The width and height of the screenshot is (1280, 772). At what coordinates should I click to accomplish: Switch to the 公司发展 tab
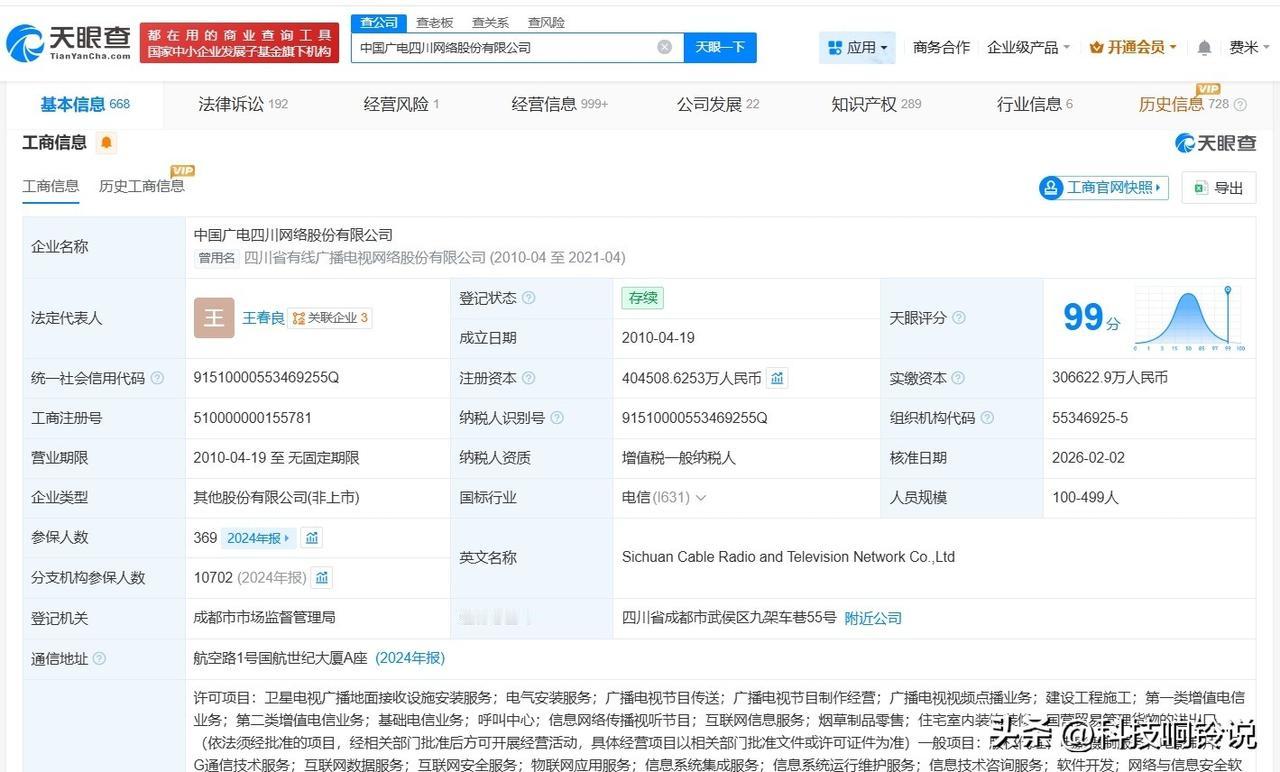(718, 104)
